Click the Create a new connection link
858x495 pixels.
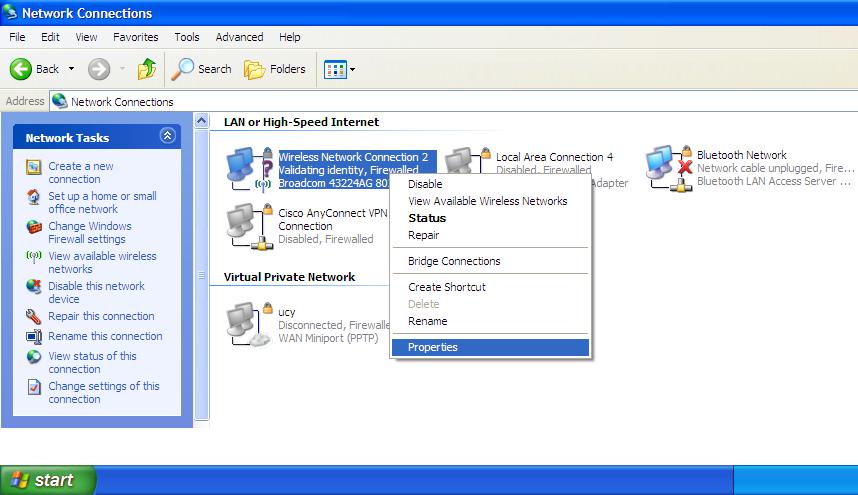(80, 172)
